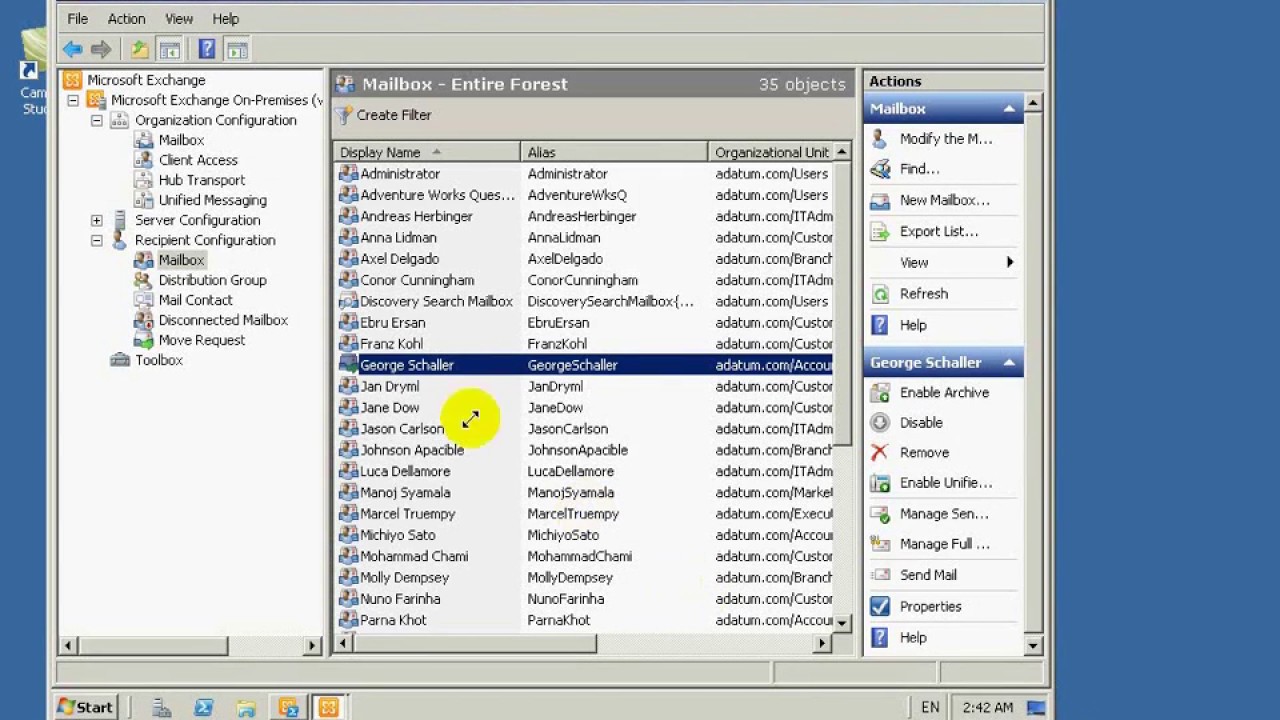
Task: Collapse the Organization Configuration node
Action: 96,120
